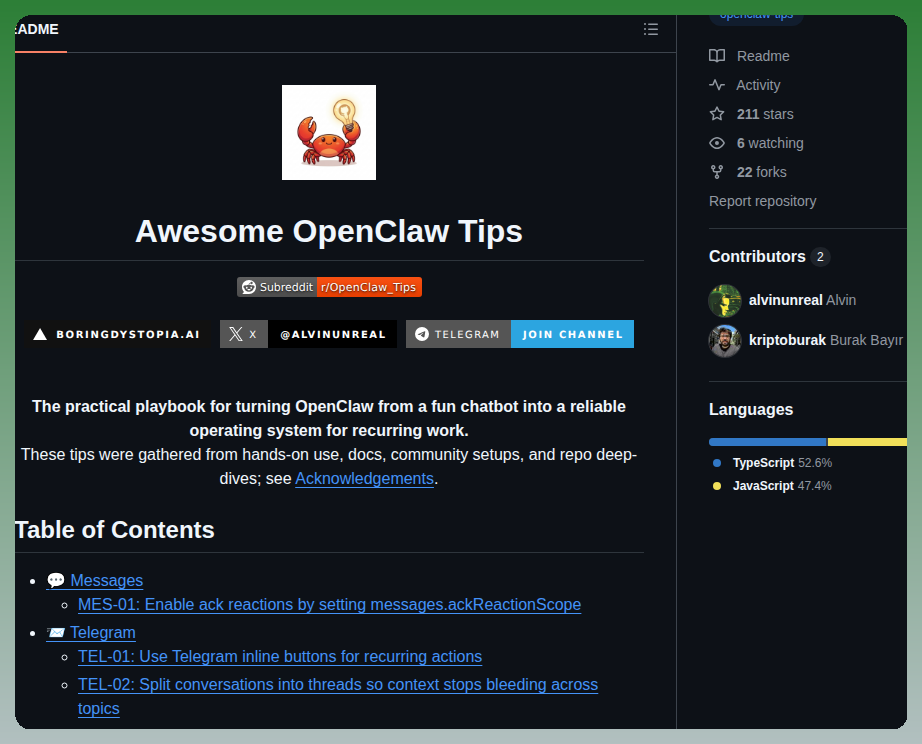Image resolution: width=922 pixels, height=744 pixels.
Task: View the 211 stars list
Action: pos(765,114)
